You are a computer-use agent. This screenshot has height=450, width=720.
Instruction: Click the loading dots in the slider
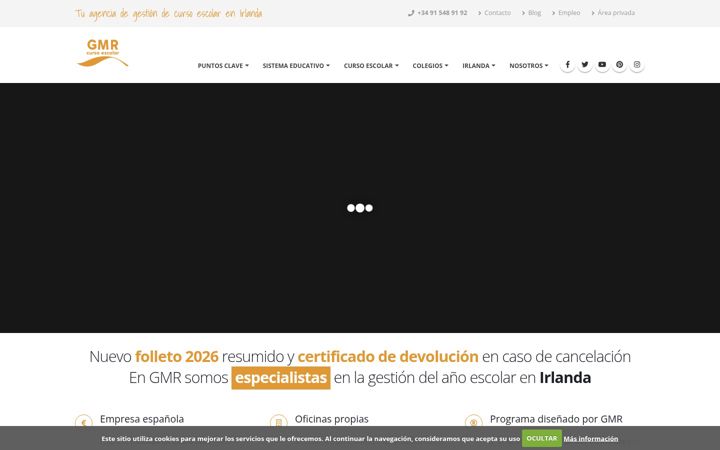(360, 208)
